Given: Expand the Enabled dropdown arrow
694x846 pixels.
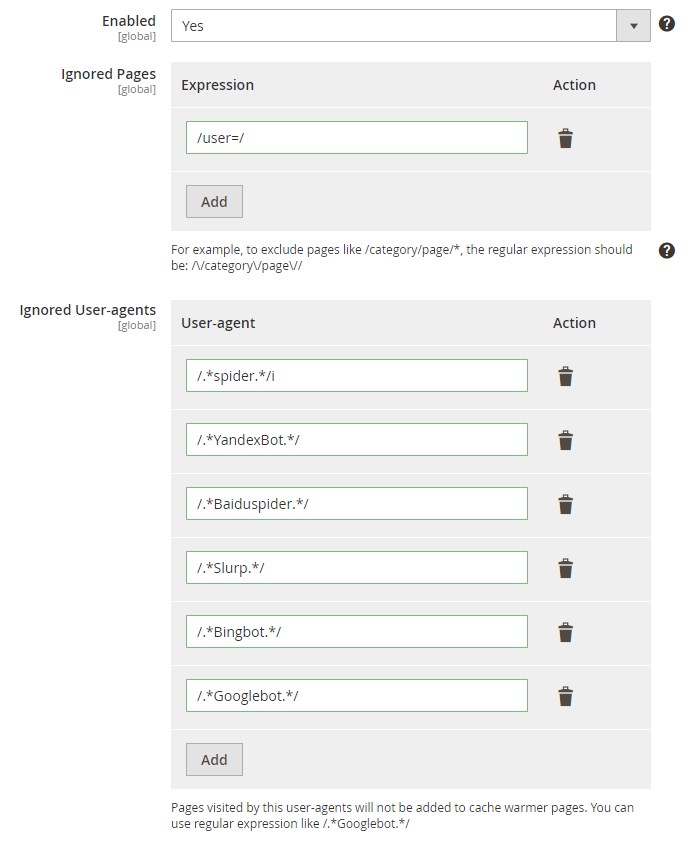Looking at the screenshot, I should (634, 25).
